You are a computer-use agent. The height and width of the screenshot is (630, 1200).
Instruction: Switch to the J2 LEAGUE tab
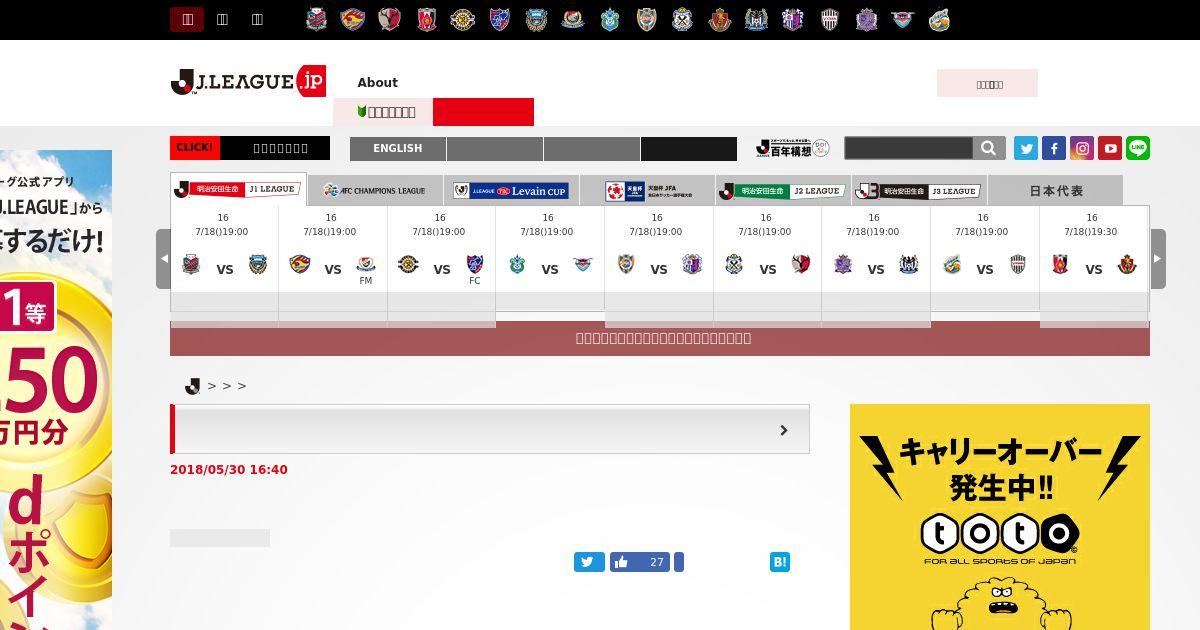pyautogui.click(x=783, y=190)
